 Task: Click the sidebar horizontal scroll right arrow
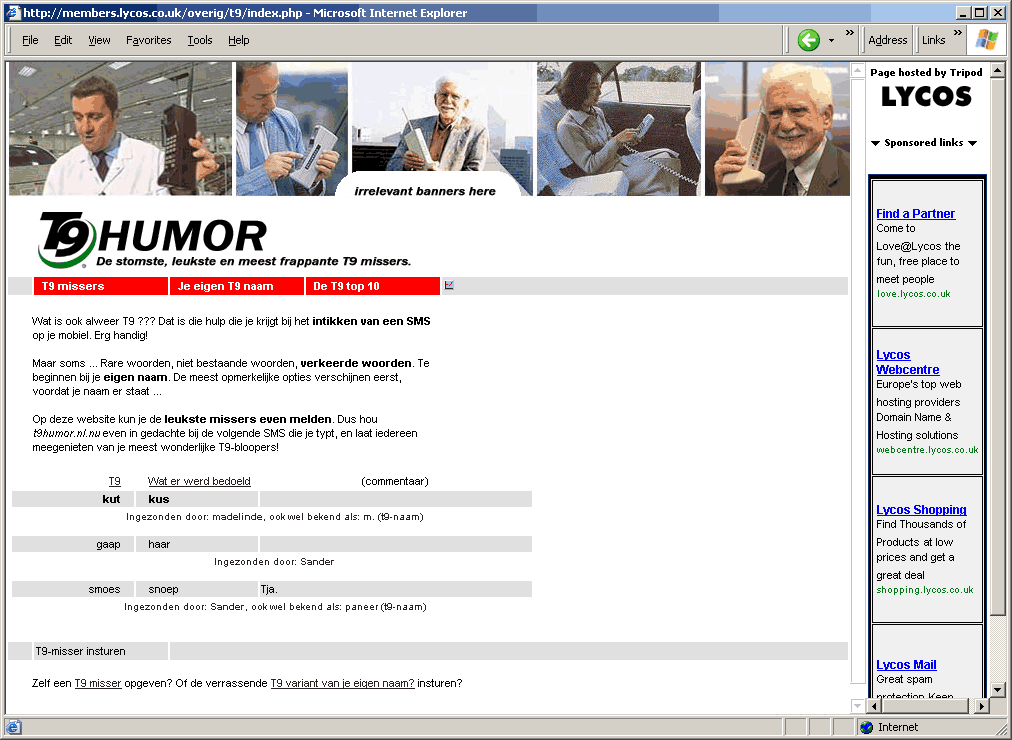[982, 706]
